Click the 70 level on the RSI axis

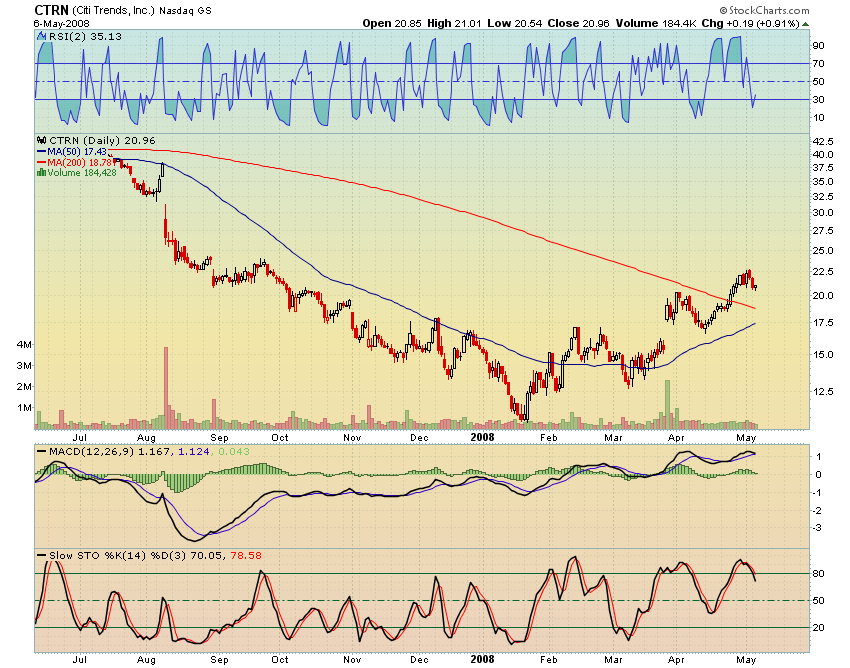pyautogui.click(x=818, y=63)
